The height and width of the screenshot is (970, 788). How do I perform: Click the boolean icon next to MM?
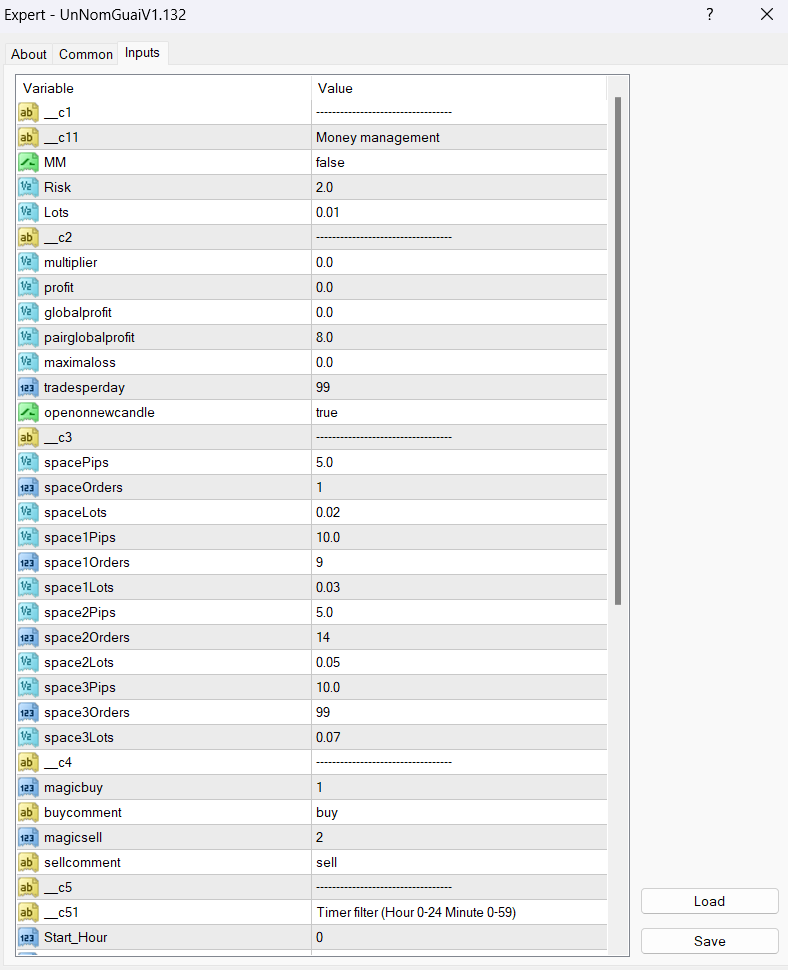(x=28, y=162)
